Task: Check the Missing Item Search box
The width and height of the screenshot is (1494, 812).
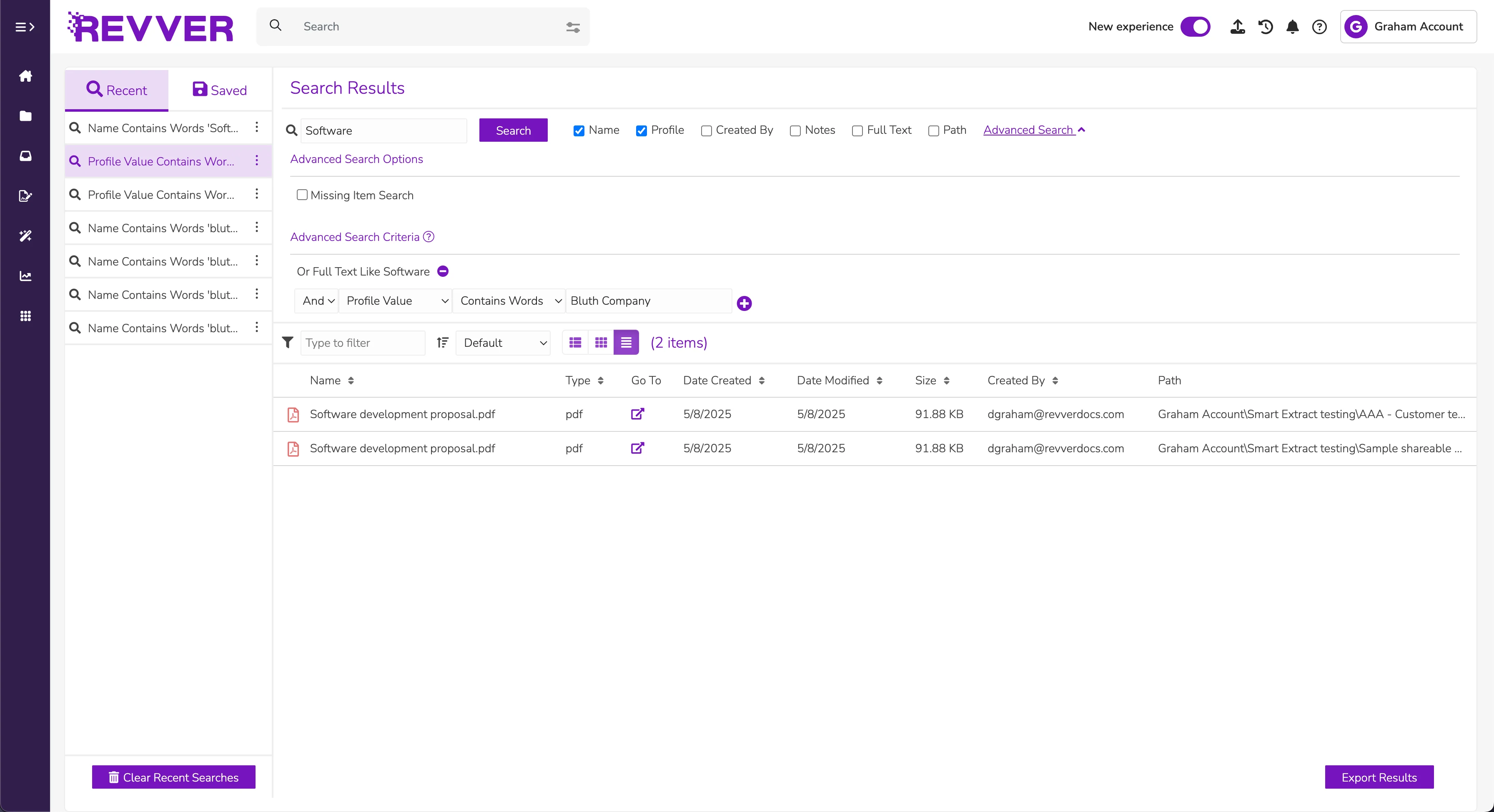Action: (x=302, y=195)
